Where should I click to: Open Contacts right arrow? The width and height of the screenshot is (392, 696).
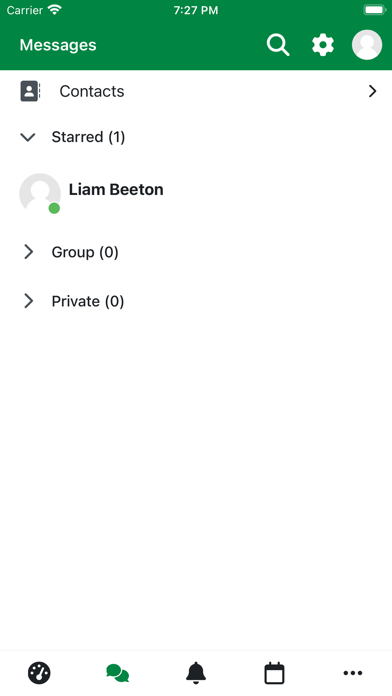click(x=372, y=91)
